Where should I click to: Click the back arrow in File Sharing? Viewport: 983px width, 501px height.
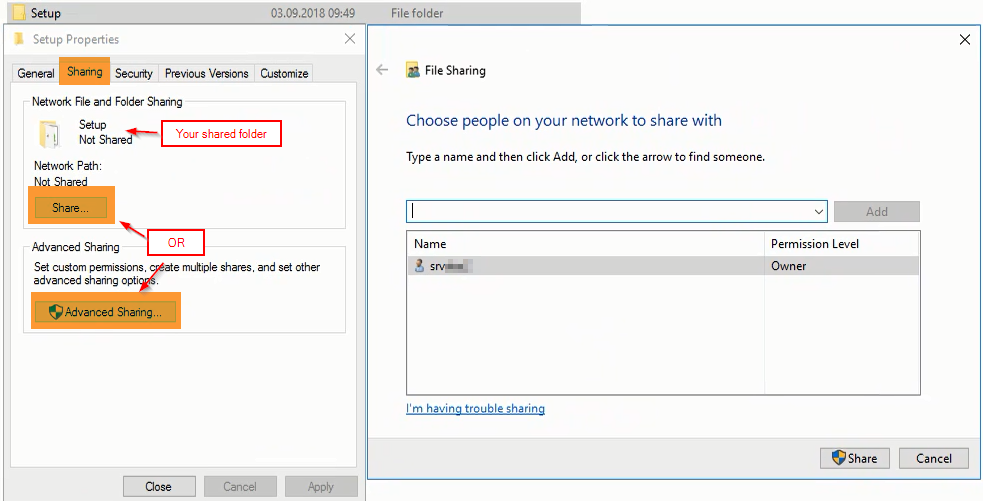(381, 70)
